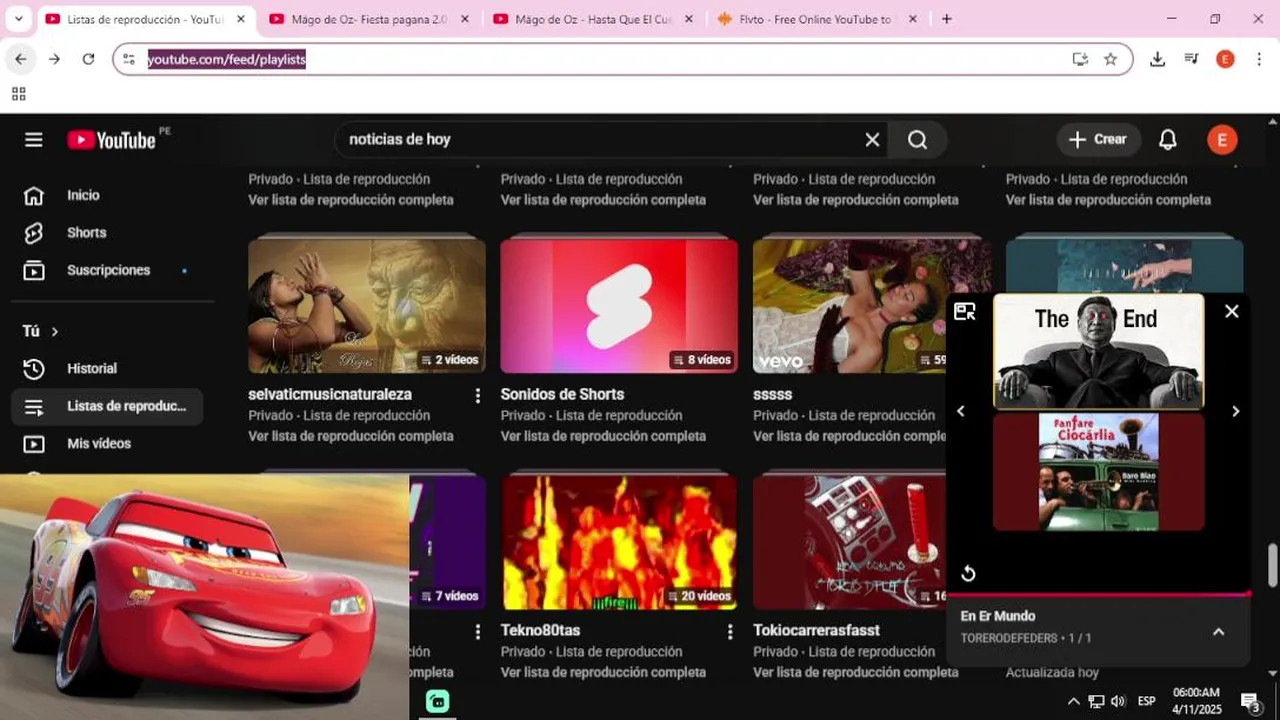Click the Shorts sidebar icon
The height and width of the screenshot is (720, 1280).
[34, 233]
